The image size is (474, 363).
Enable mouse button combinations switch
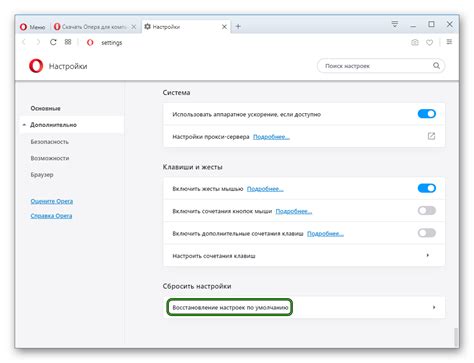tap(427, 211)
